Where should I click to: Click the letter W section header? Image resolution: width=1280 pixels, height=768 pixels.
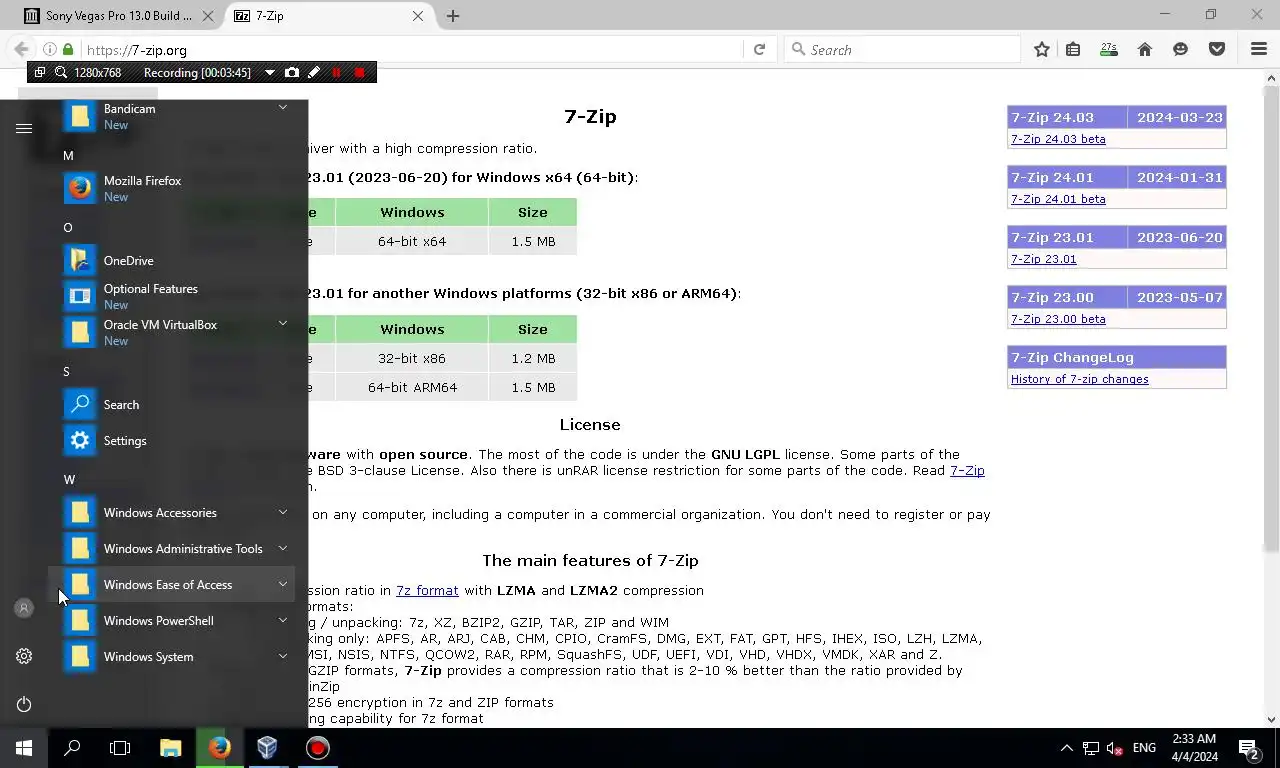69,479
